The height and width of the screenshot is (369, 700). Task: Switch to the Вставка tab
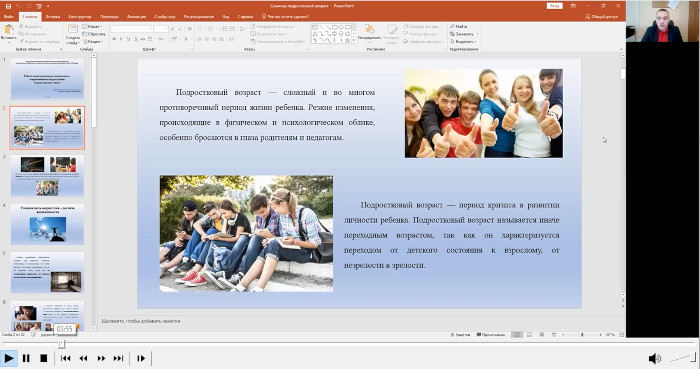[53, 17]
